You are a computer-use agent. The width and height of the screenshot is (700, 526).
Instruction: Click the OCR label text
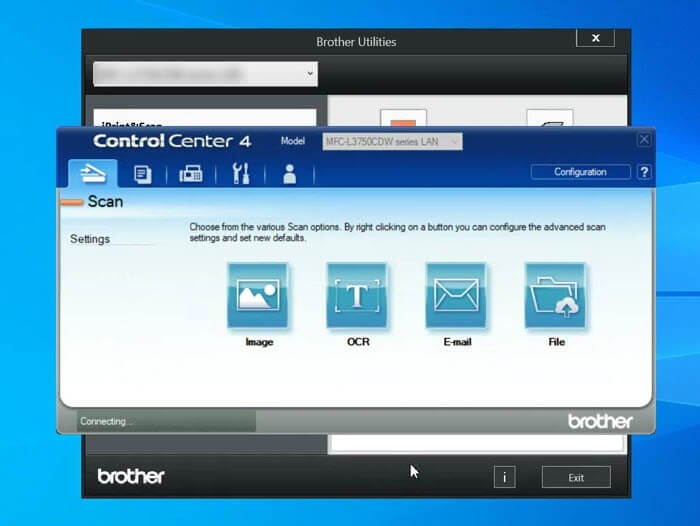[x=358, y=342]
